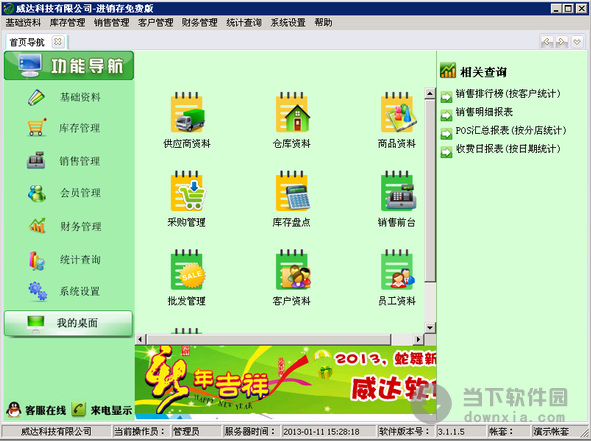This screenshot has height=441, width=591.
Task: Click the chart icon beside 财务管理
Action: pos(37,225)
